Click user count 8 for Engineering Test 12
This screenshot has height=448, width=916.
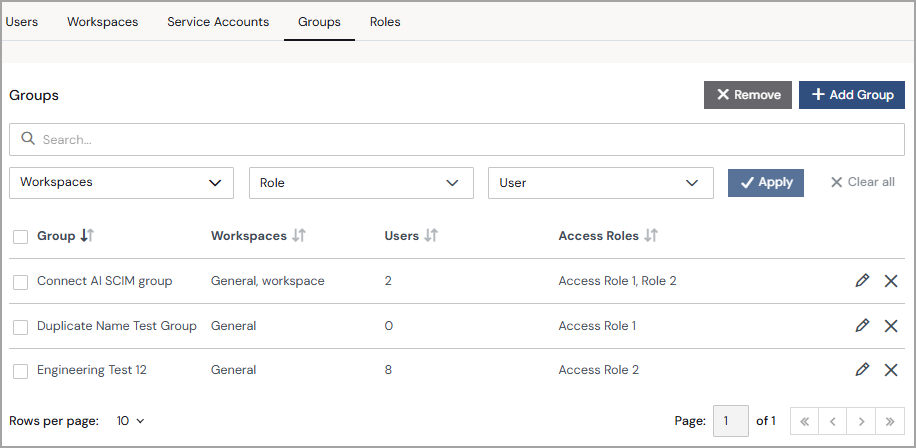pyautogui.click(x=388, y=370)
